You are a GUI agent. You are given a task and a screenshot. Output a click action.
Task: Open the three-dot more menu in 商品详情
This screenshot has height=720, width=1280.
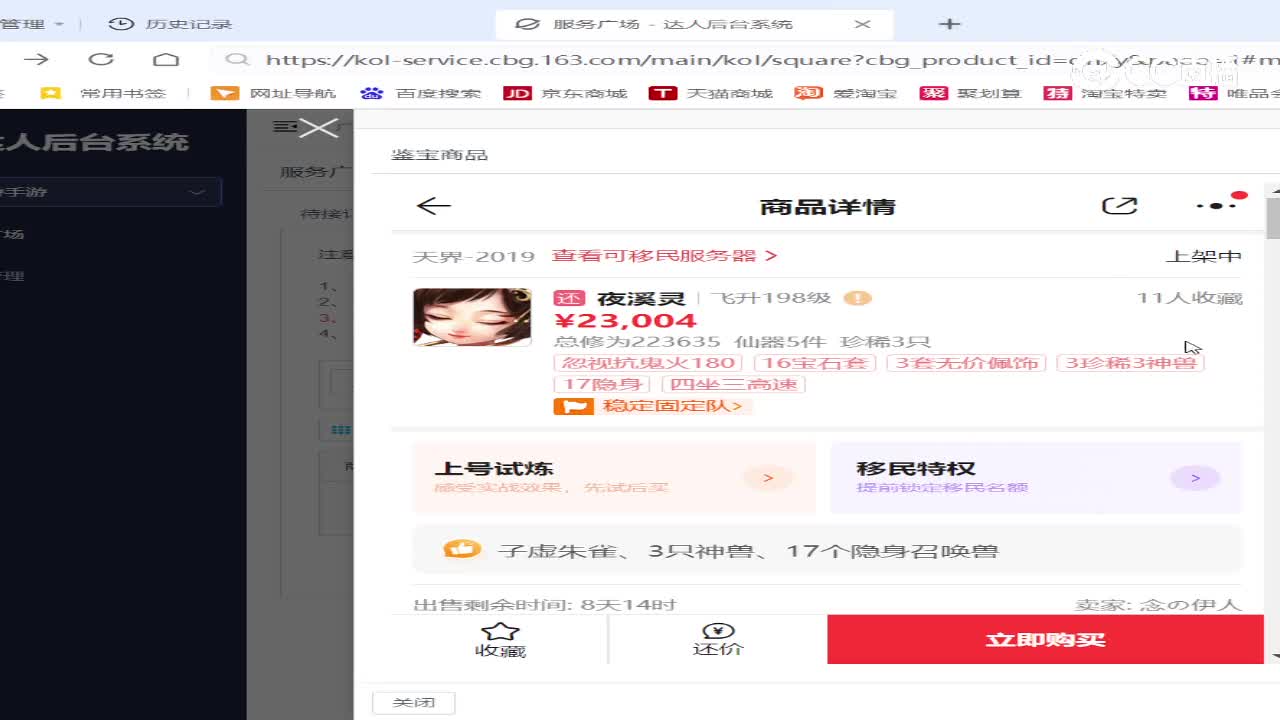coord(1217,205)
